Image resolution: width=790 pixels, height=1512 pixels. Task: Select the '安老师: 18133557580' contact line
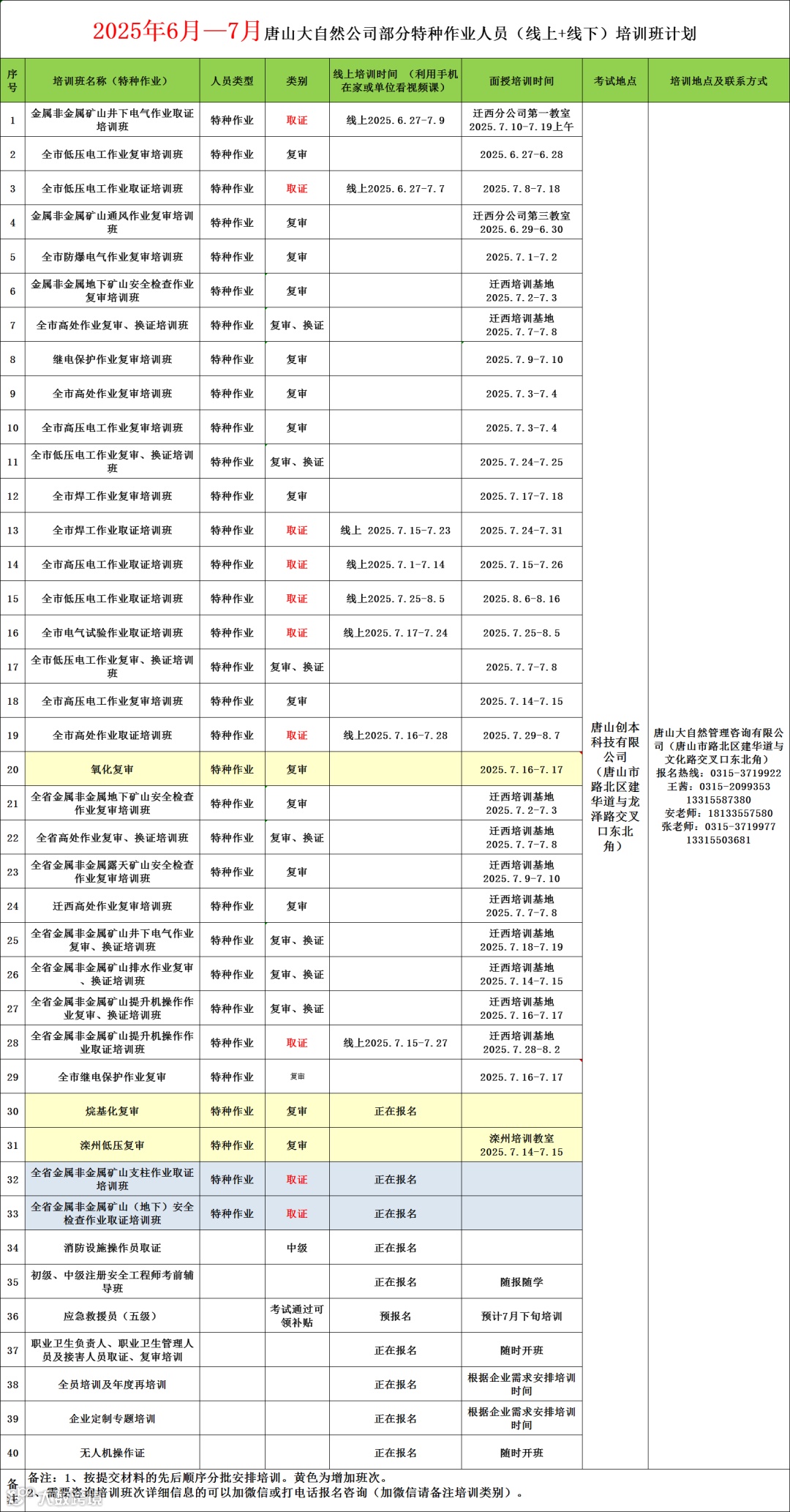click(718, 813)
